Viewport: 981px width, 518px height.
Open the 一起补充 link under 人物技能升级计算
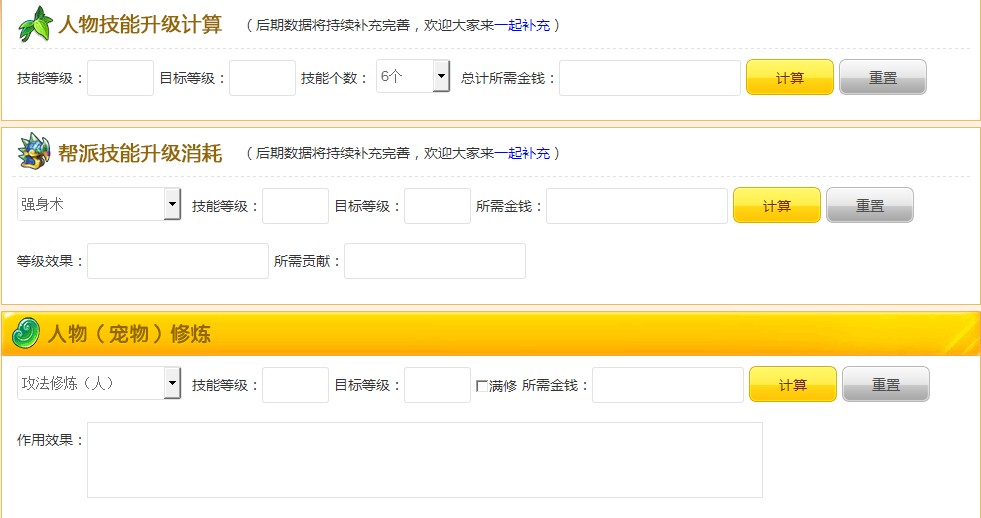(x=522, y=25)
